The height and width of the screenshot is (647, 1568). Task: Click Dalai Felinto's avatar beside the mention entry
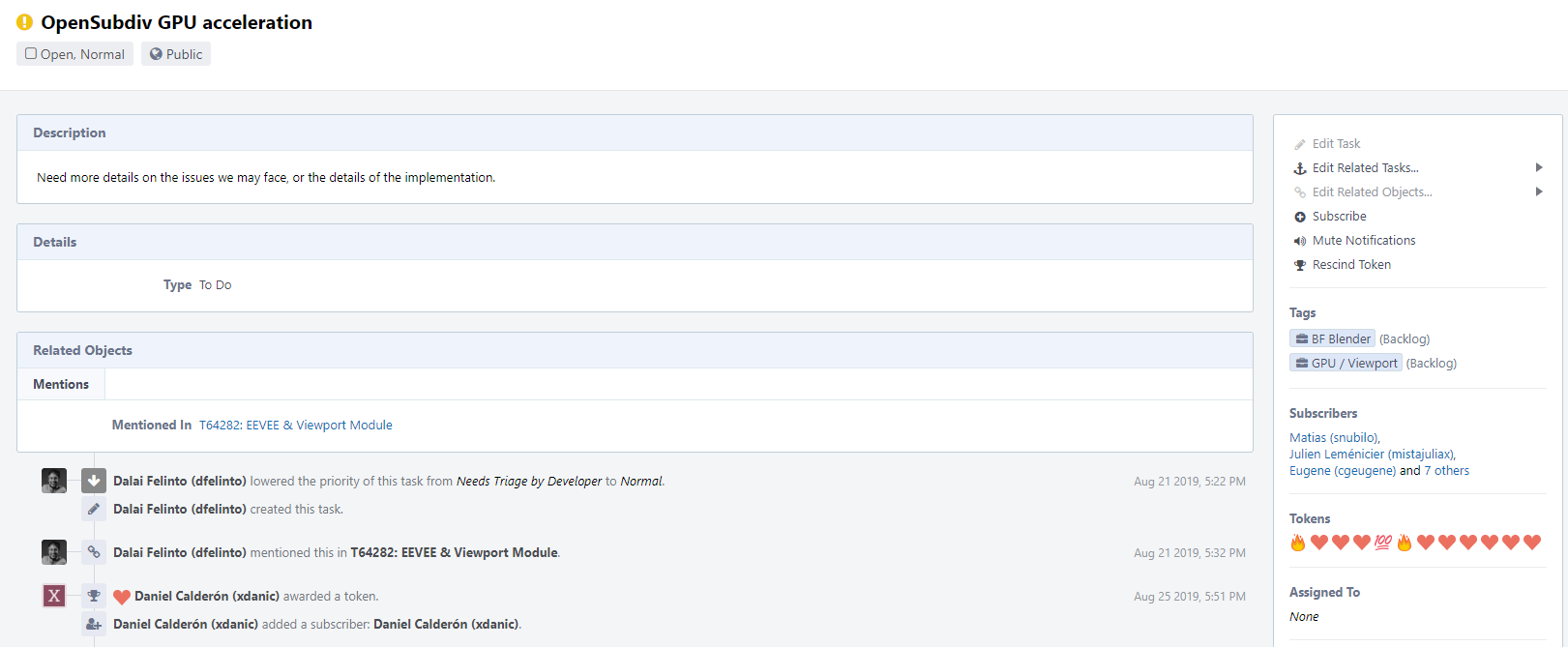tap(54, 552)
